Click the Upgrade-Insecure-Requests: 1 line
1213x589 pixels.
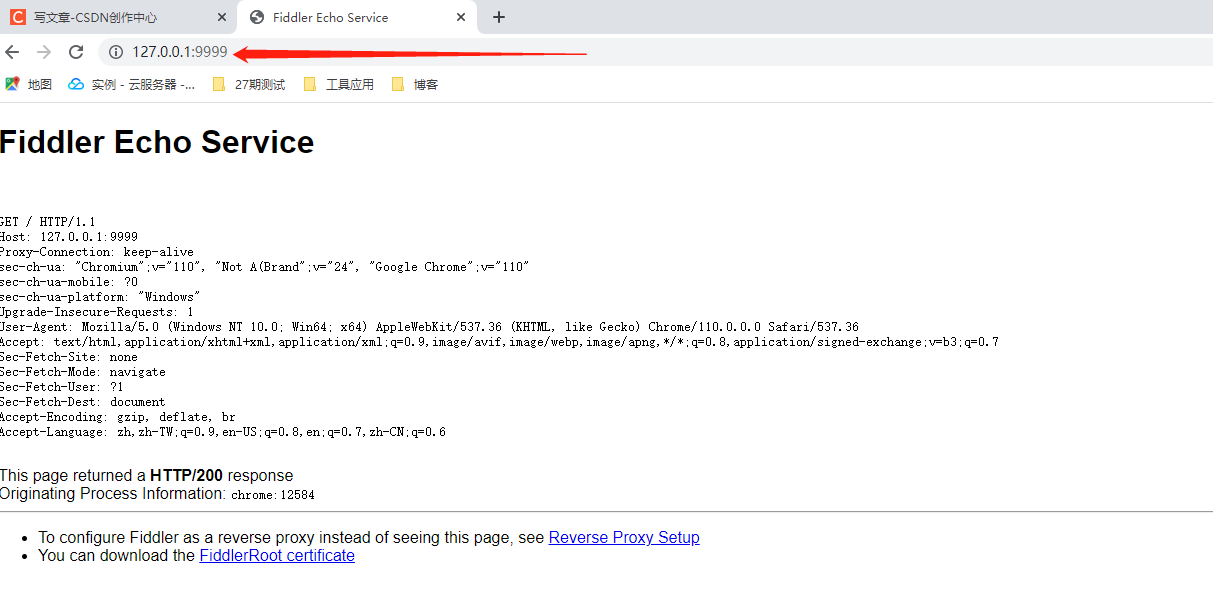(x=97, y=312)
